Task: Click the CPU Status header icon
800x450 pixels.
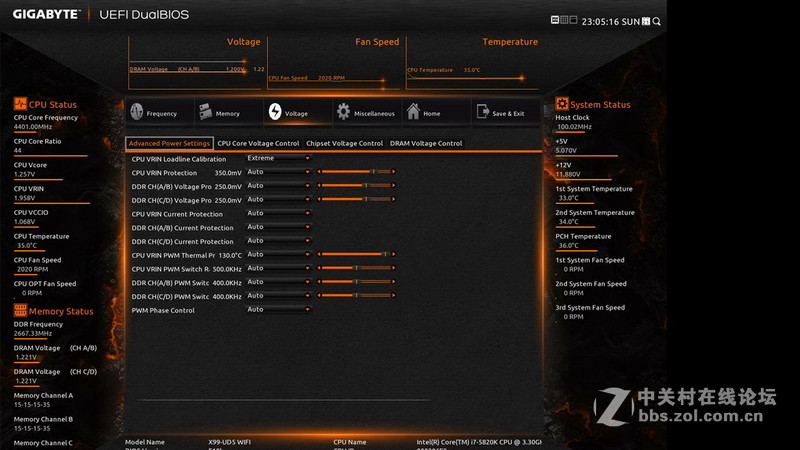Action: [20, 104]
